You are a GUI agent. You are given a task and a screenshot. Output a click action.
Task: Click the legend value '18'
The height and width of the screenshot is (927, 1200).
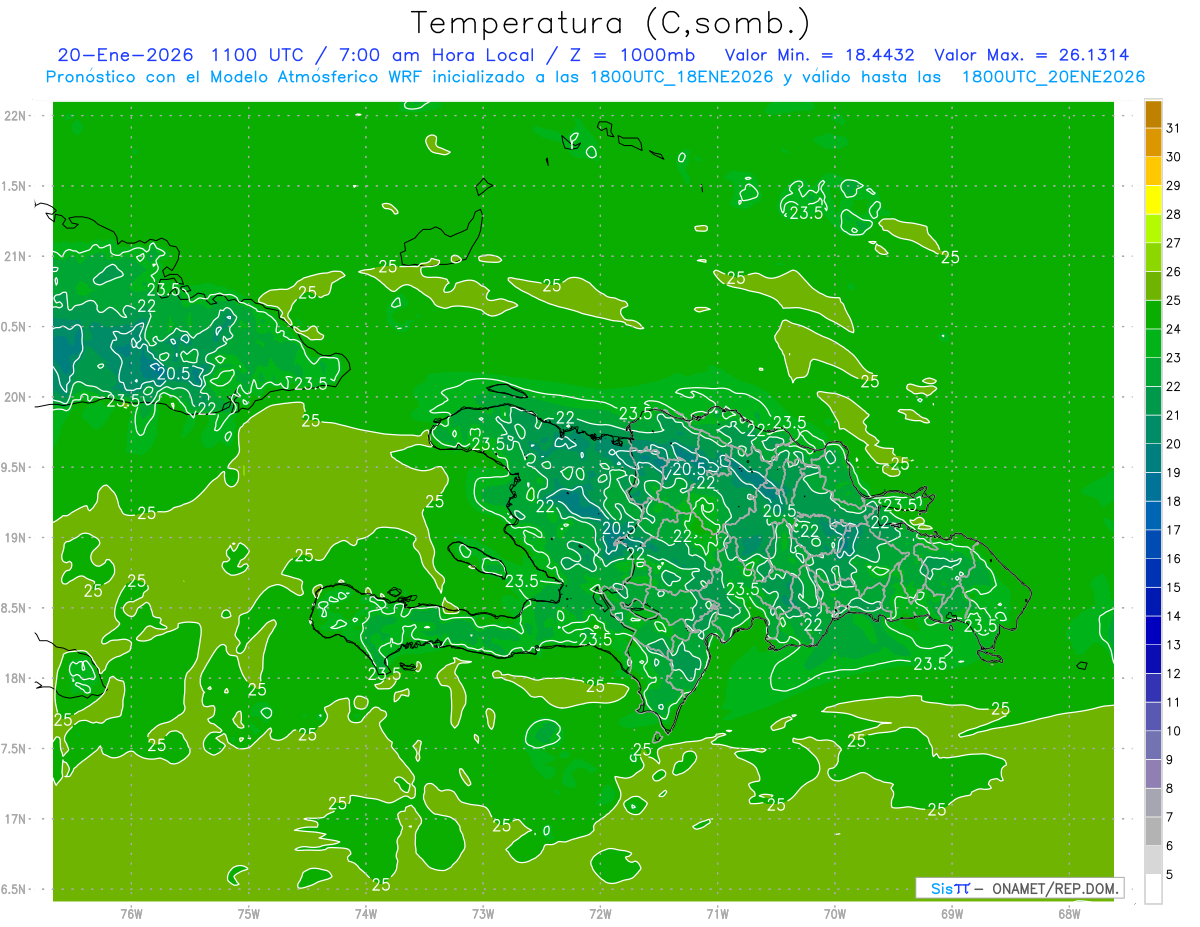pyautogui.click(x=1173, y=501)
